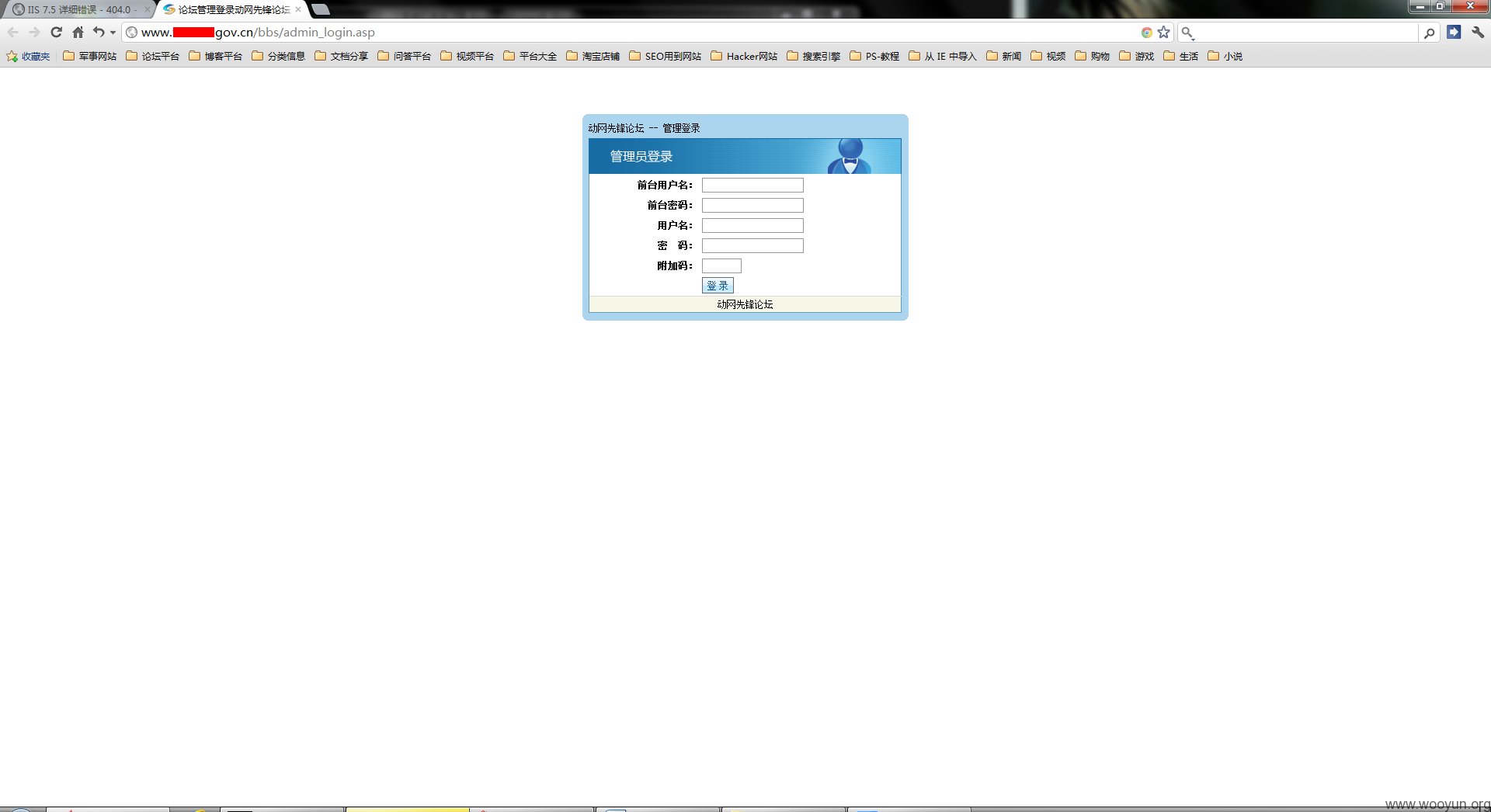The height and width of the screenshot is (812, 1491).
Task: Open the 平台大全 bookmark folder
Action: click(x=530, y=56)
